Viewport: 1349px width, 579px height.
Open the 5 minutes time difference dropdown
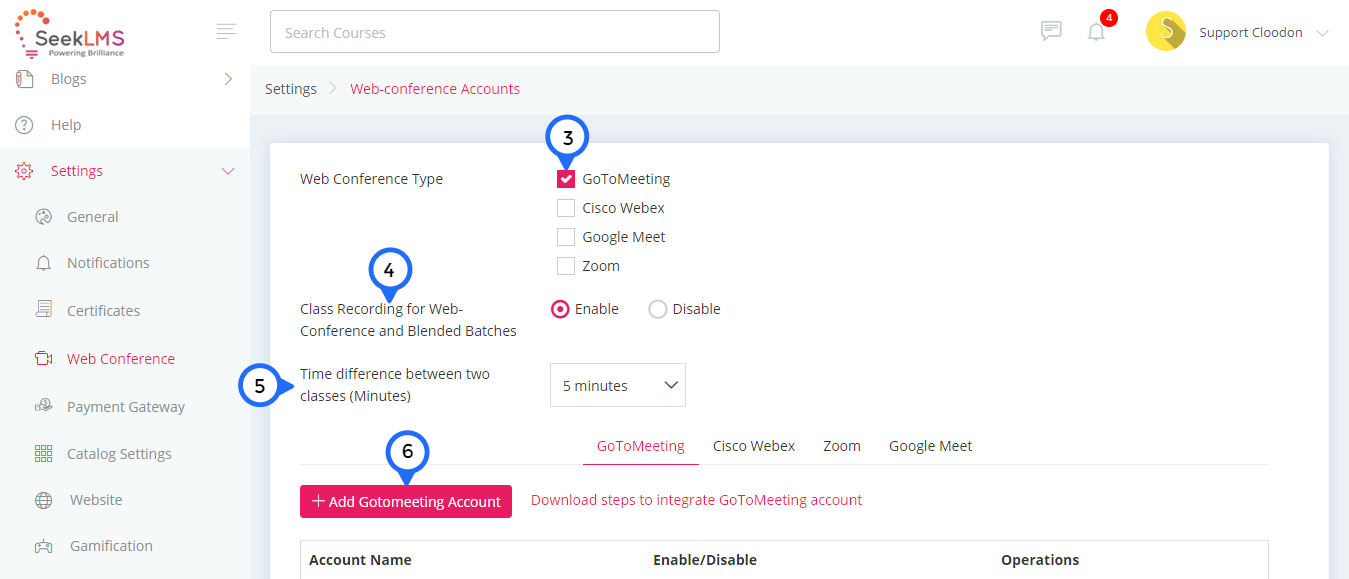tap(618, 385)
